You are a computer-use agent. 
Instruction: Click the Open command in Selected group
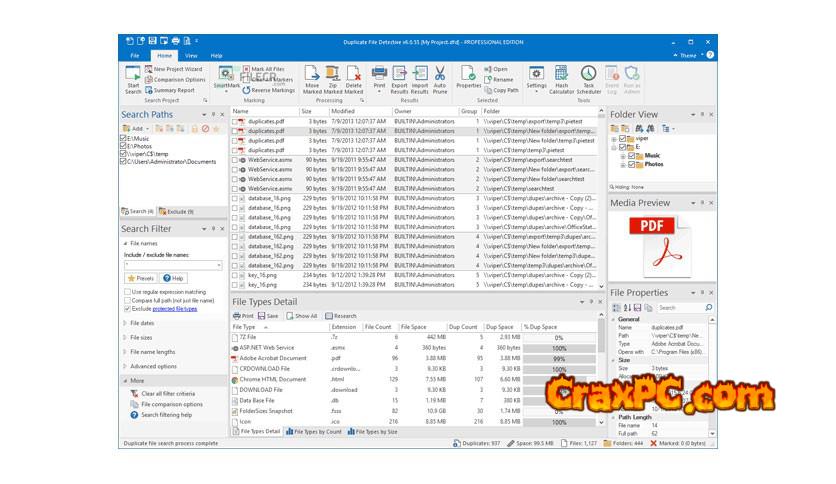point(496,69)
